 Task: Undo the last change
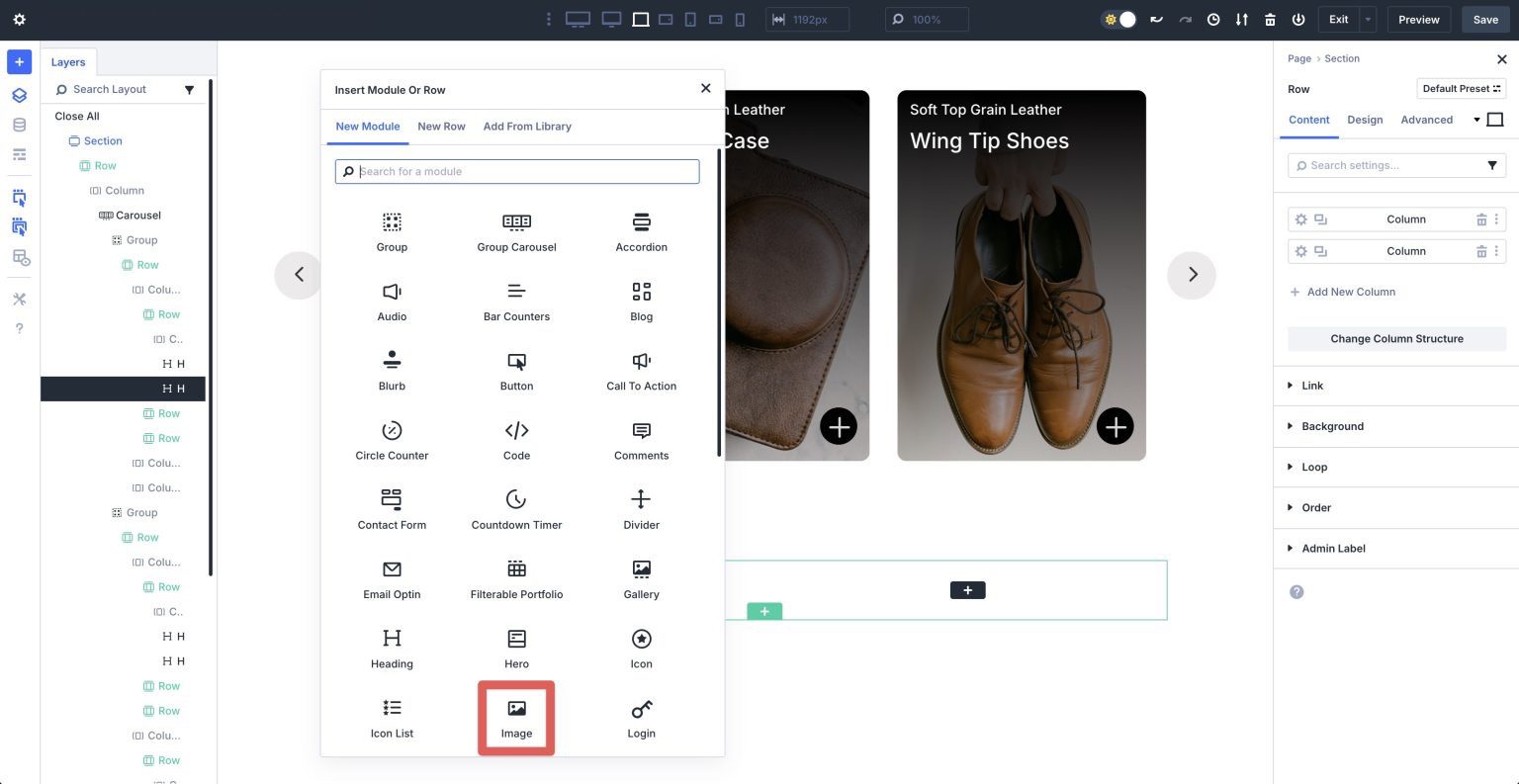[1157, 19]
